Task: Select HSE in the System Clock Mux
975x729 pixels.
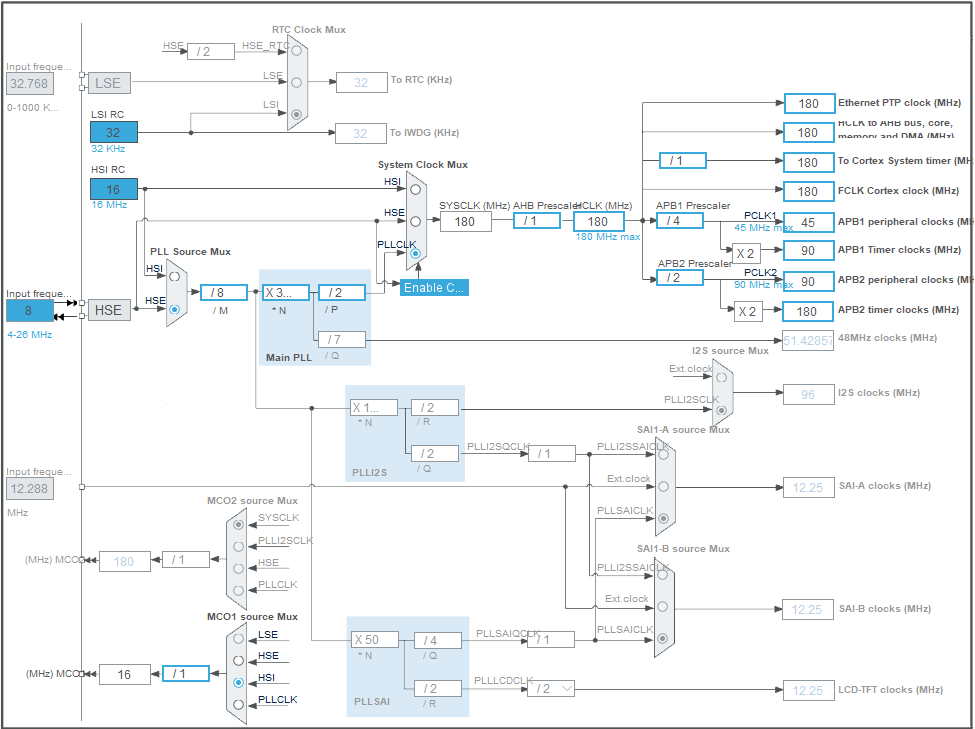Action: point(415,220)
